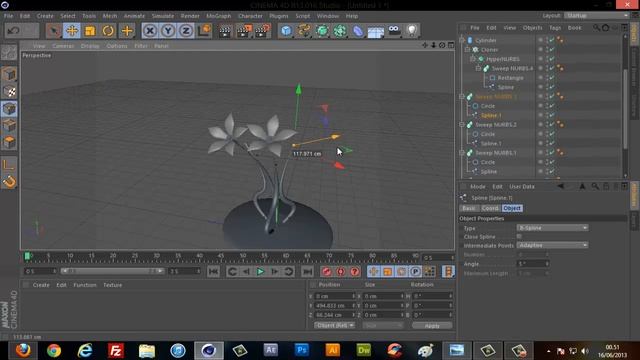The width and height of the screenshot is (640, 360).
Task: Go to the start of the animation
Action: [x=213, y=271]
